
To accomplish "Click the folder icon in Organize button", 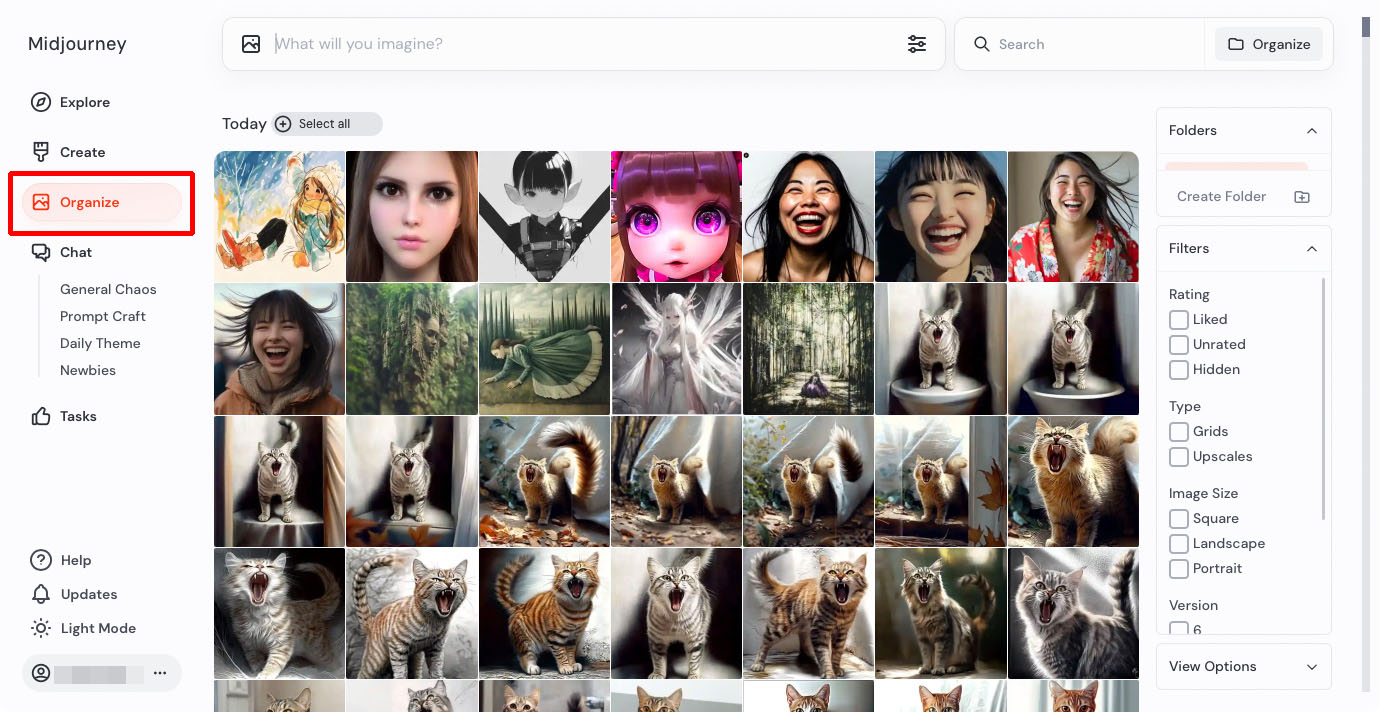I will (1236, 44).
